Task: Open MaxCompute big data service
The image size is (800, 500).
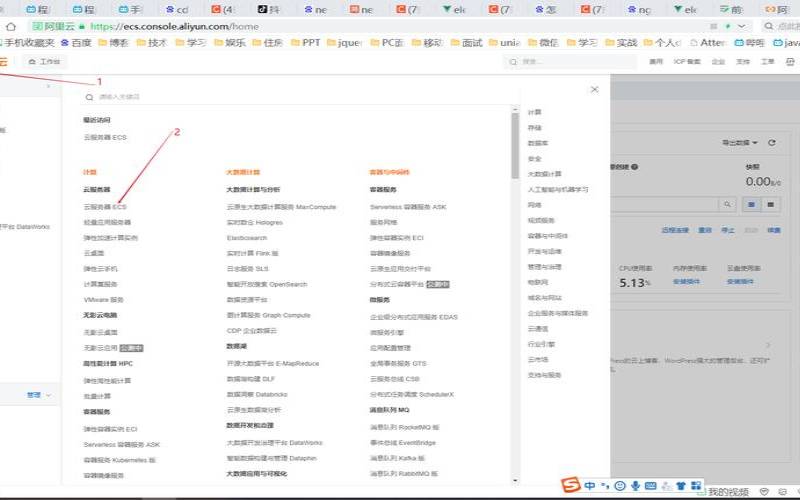Action: click(x=281, y=207)
